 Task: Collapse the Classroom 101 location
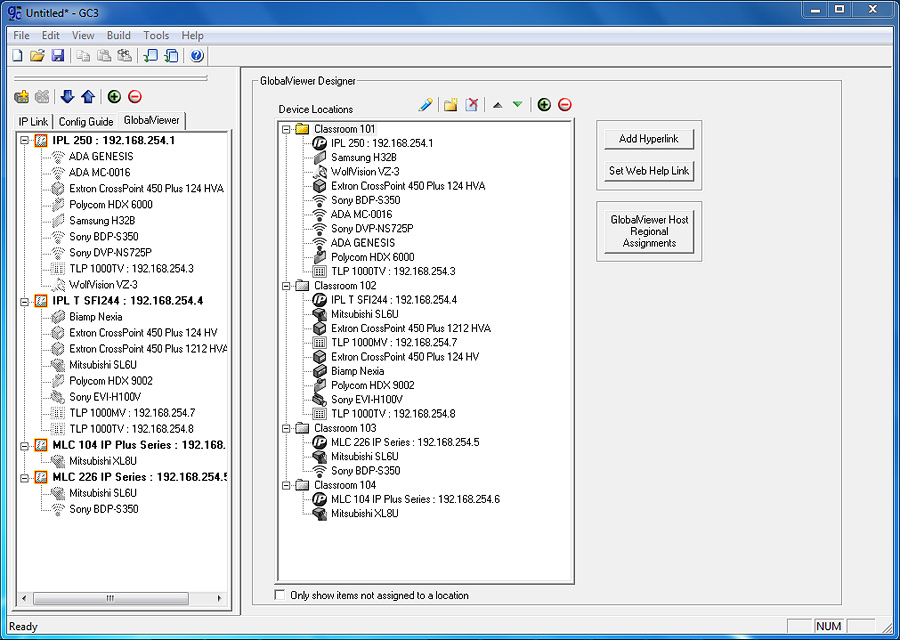click(286, 130)
